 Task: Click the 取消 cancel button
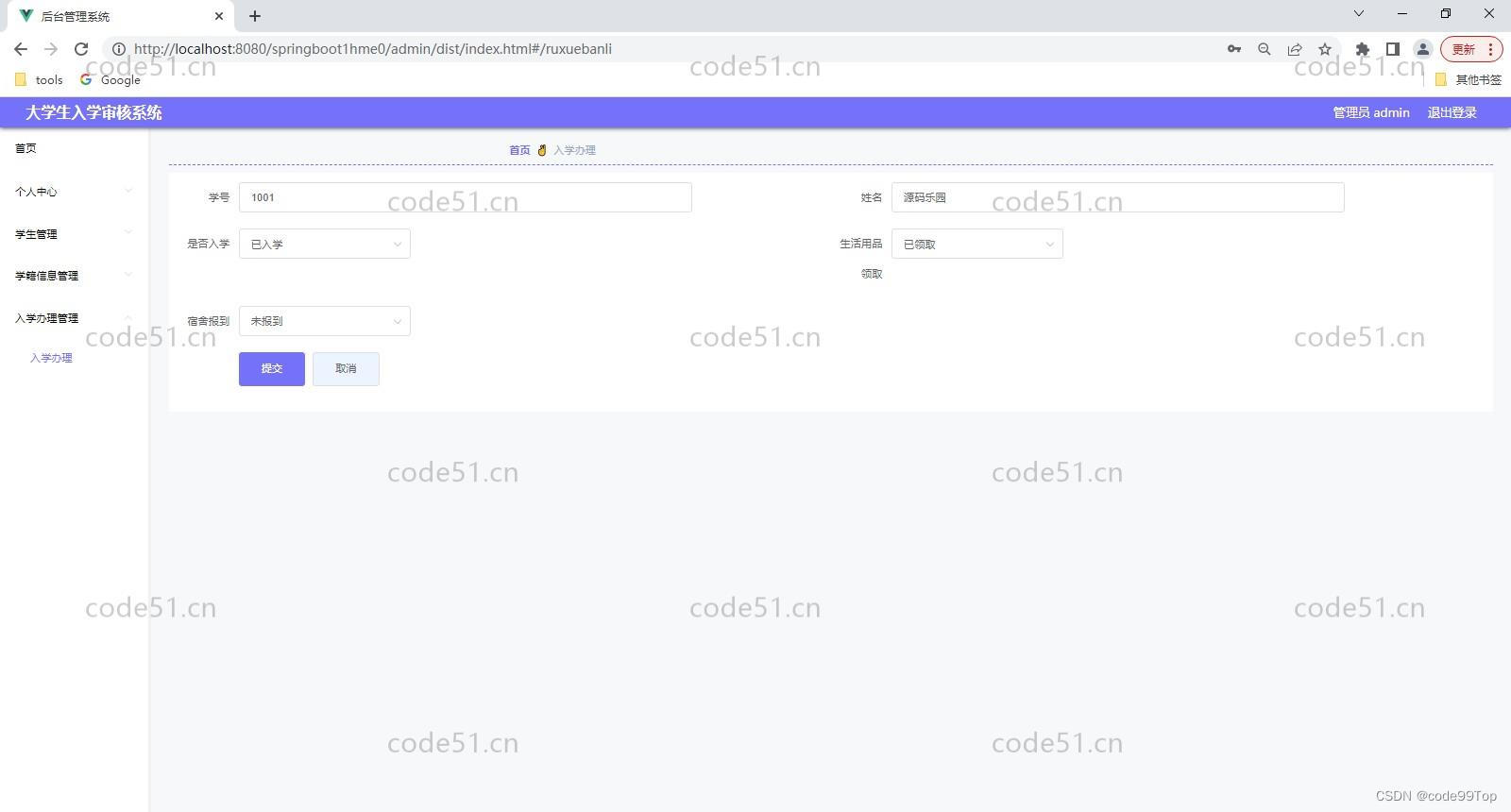[x=346, y=369]
